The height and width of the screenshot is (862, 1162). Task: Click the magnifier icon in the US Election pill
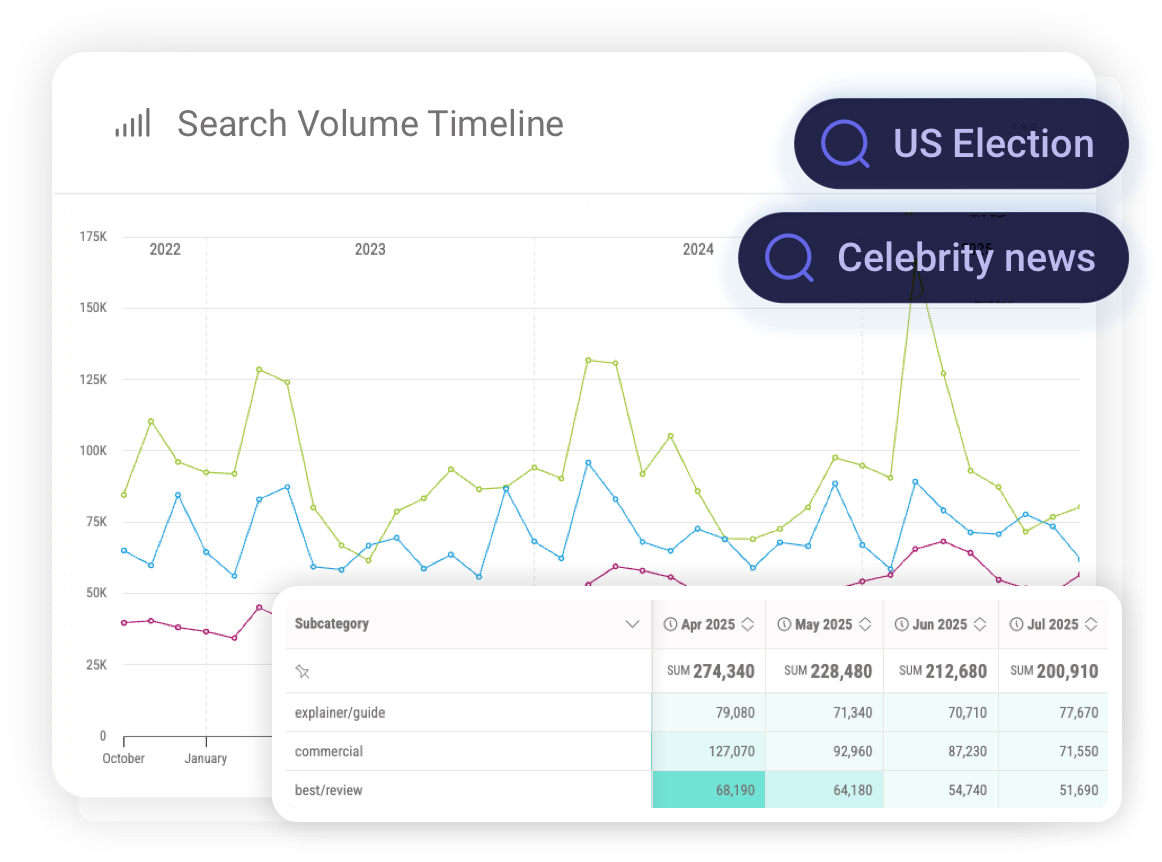pyautogui.click(x=845, y=143)
